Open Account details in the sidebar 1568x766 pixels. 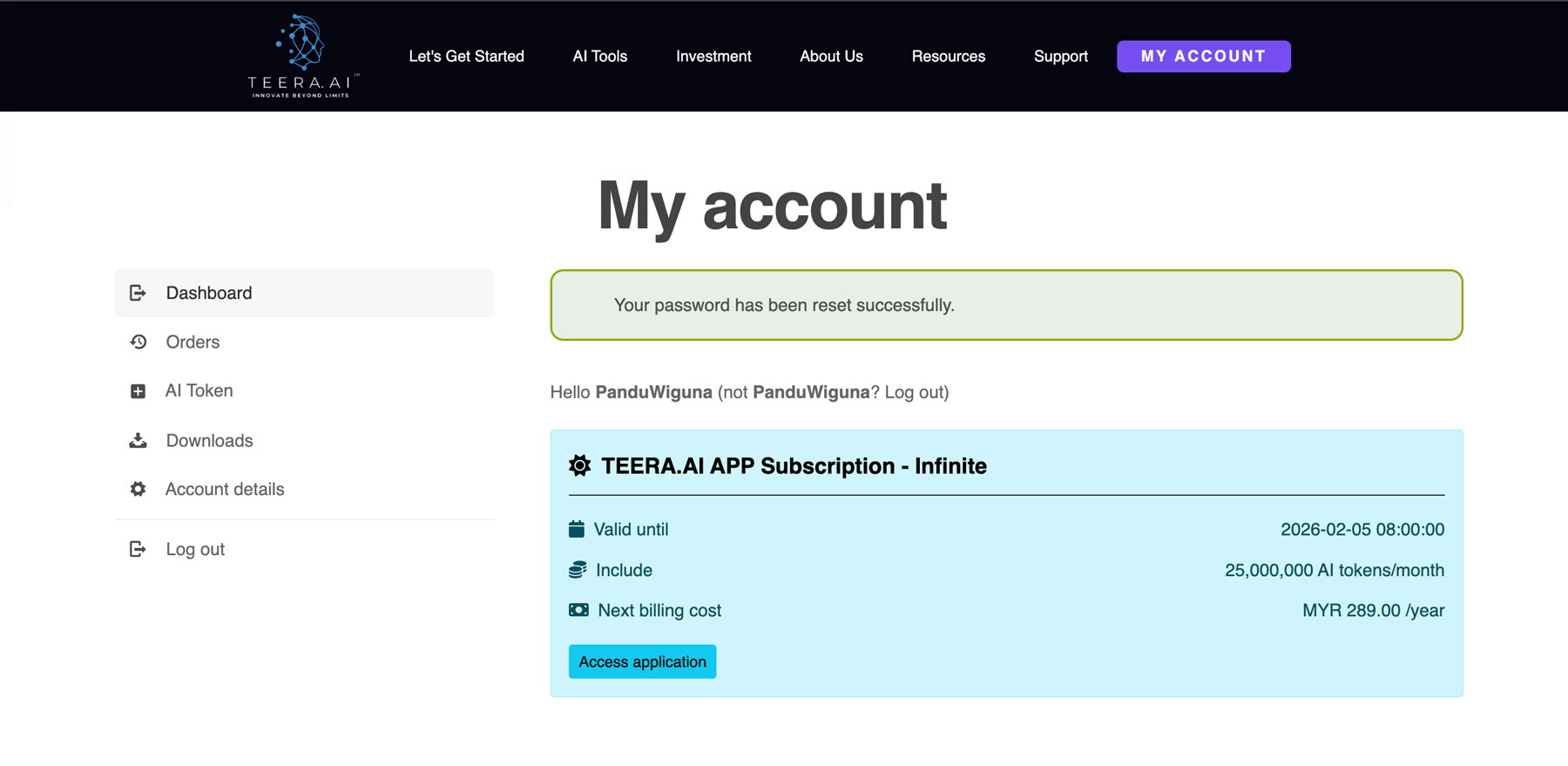[x=305, y=489]
